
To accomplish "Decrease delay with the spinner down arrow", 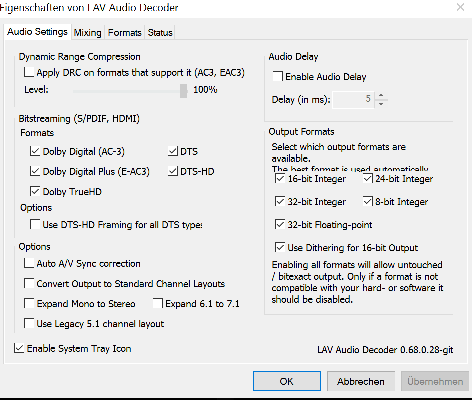I will 381,104.
